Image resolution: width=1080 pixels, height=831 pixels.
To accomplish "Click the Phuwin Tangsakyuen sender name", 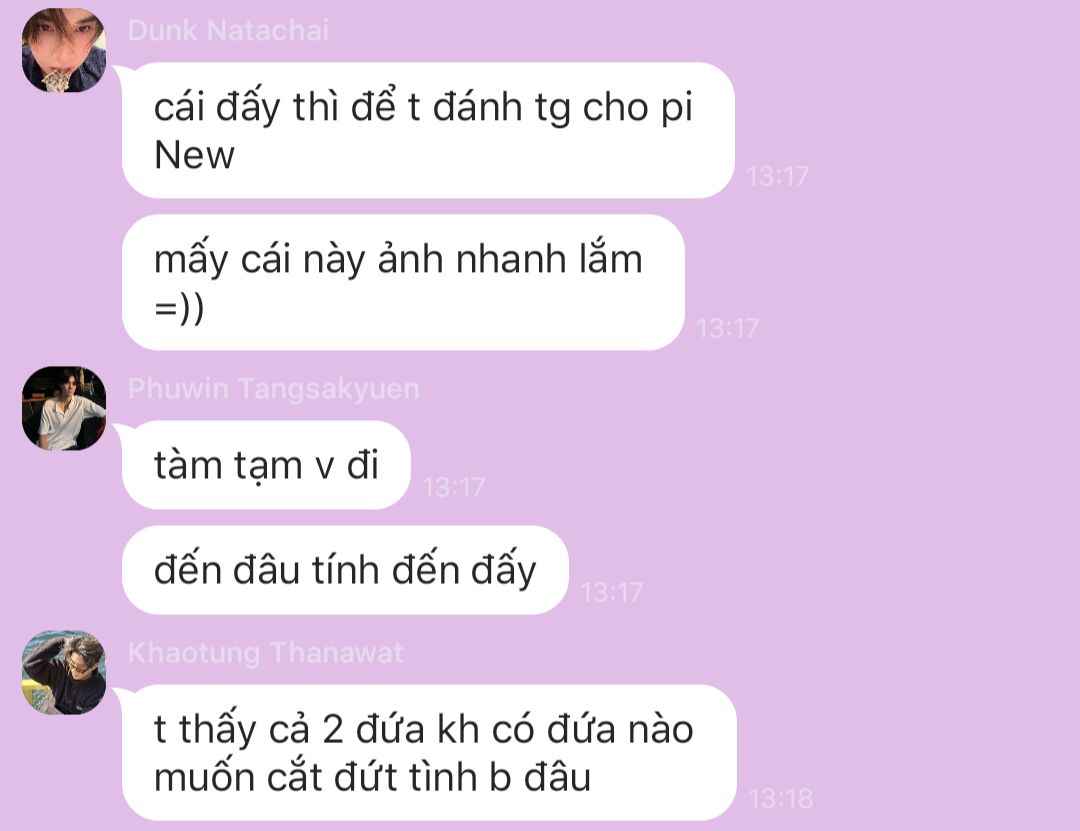I will click(x=273, y=389).
